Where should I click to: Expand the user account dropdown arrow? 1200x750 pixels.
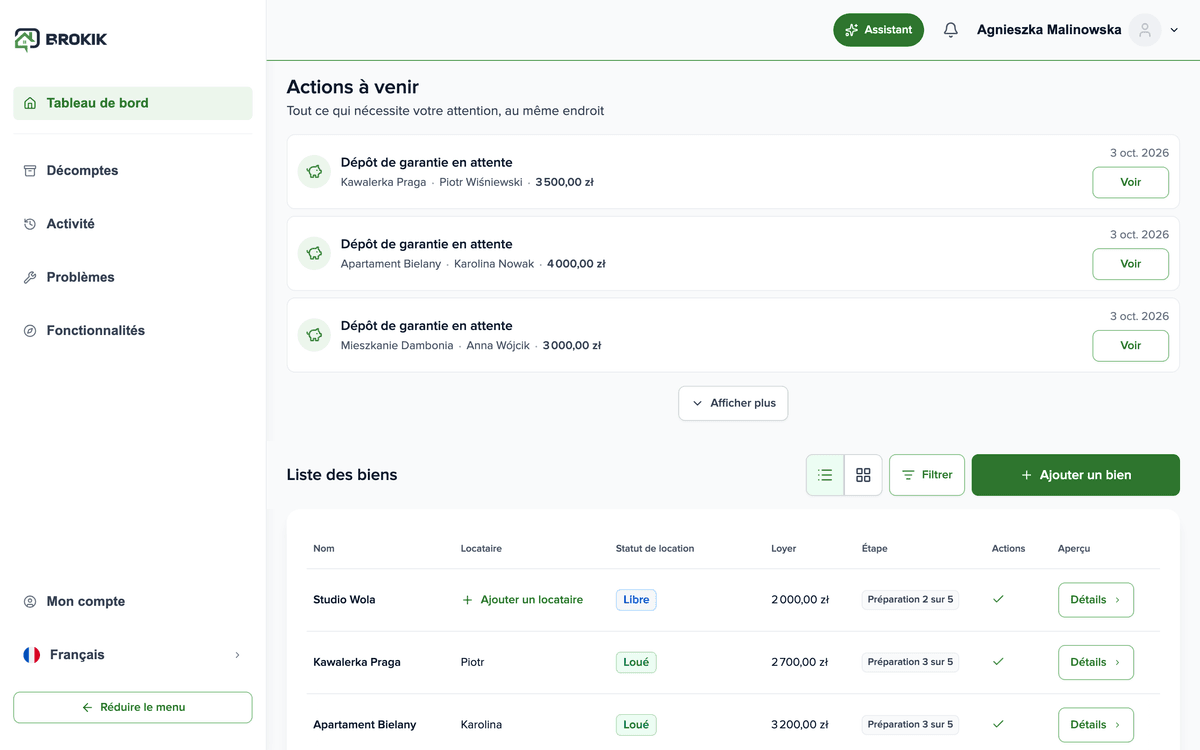(1174, 30)
